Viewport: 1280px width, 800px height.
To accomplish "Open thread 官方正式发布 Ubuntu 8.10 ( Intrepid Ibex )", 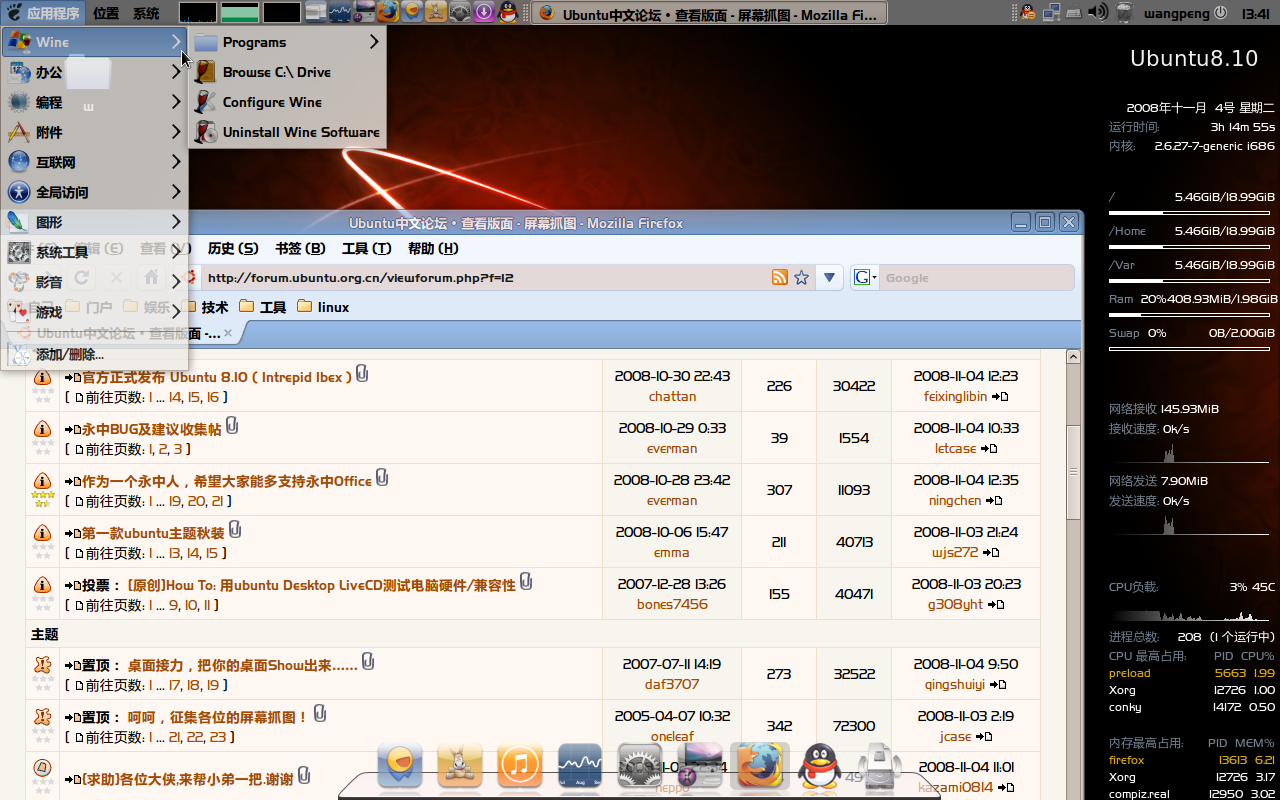I will (x=217, y=377).
